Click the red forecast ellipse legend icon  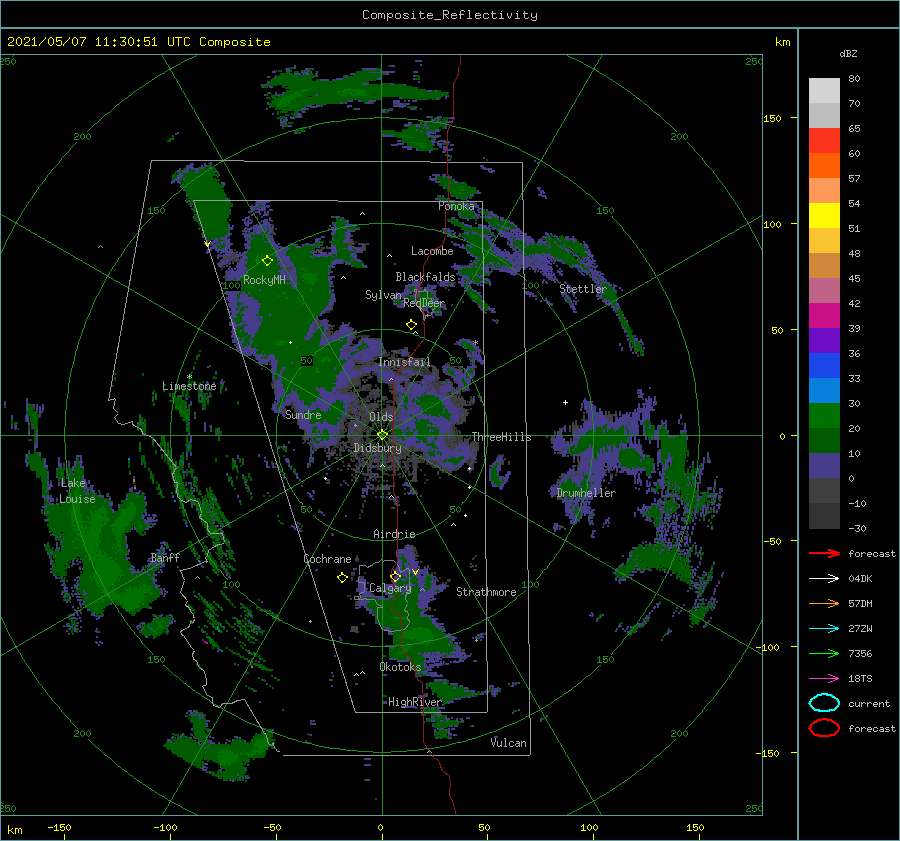coord(824,728)
